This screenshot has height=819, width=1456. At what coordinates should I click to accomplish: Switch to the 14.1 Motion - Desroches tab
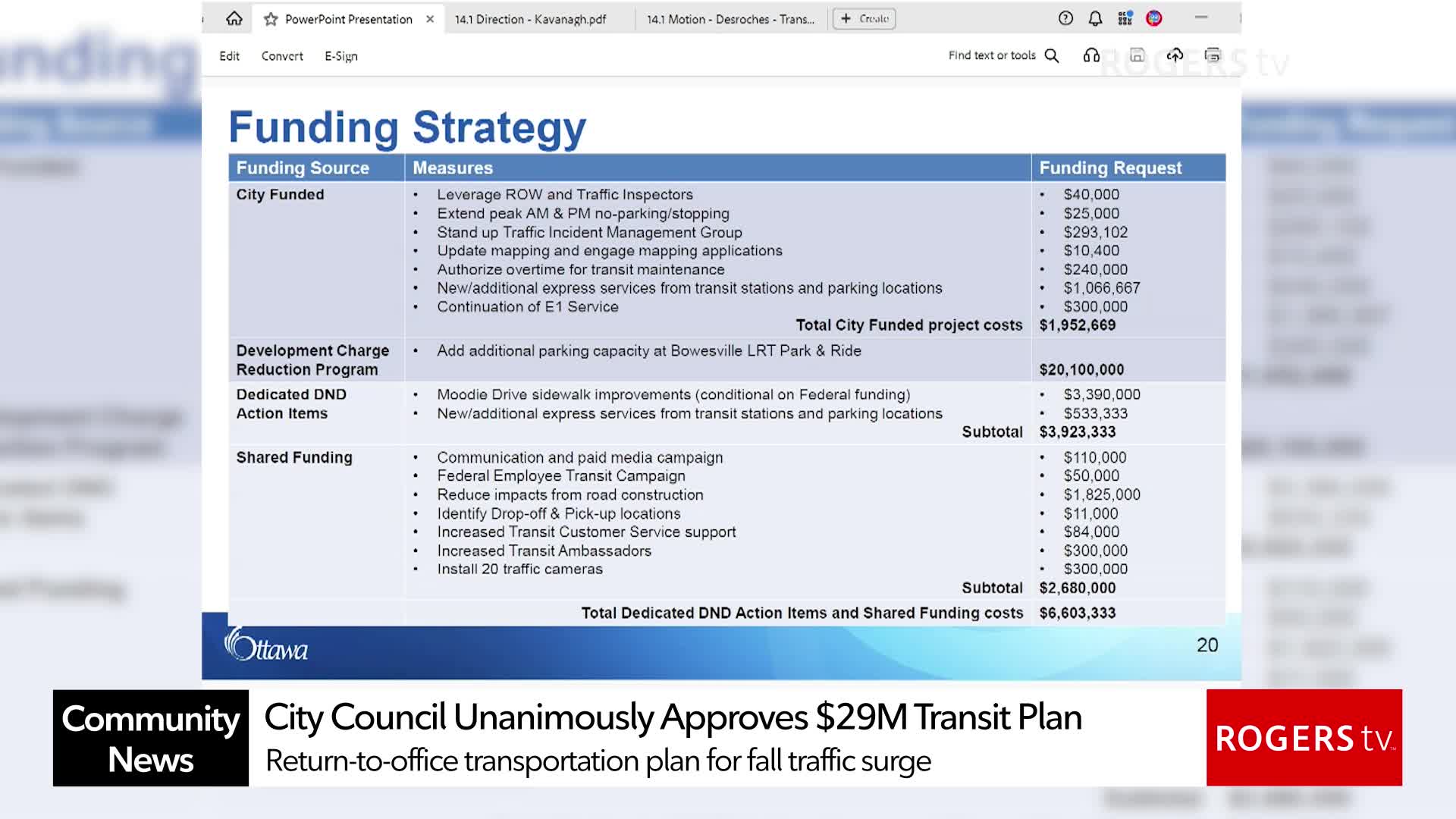(730, 19)
